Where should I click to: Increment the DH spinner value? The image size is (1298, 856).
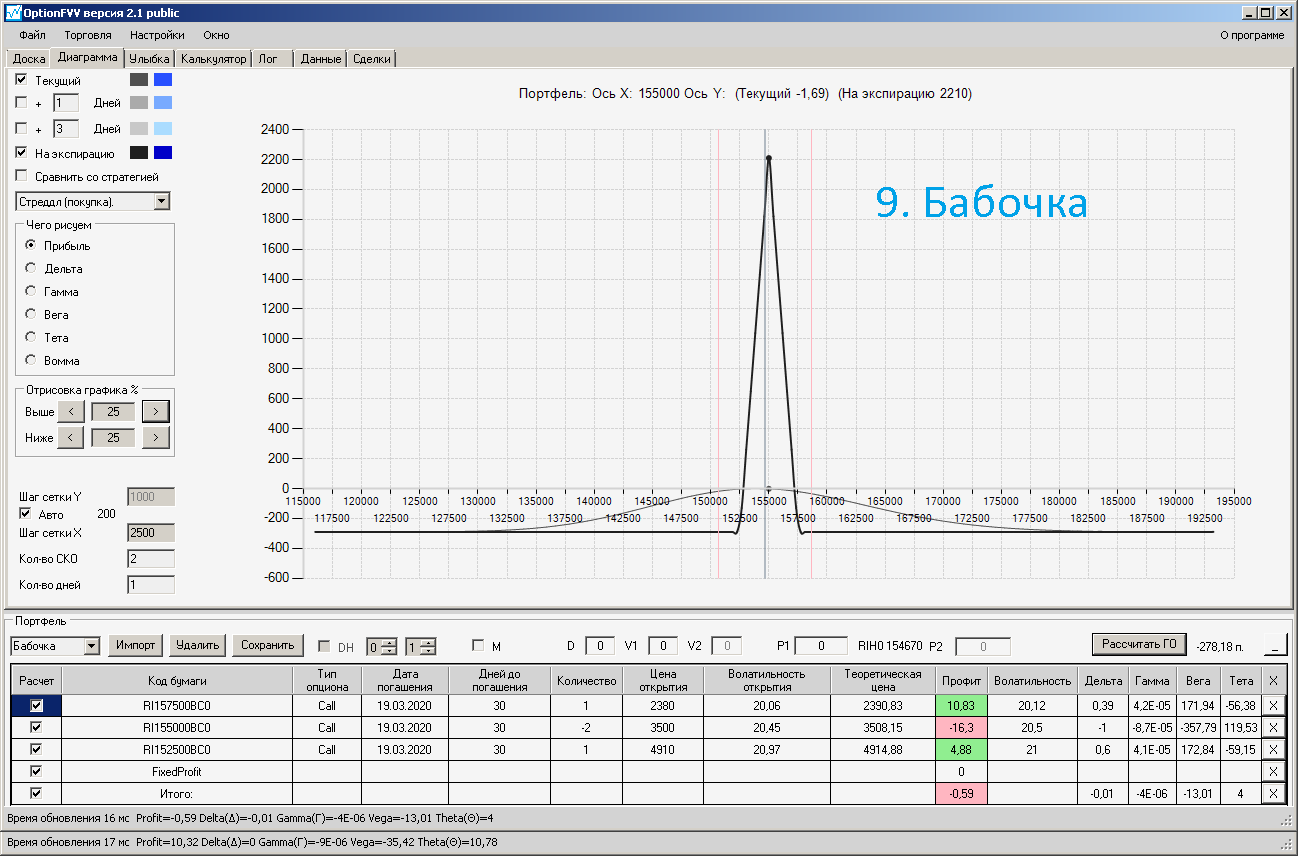pyautogui.click(x=390, y=642)
